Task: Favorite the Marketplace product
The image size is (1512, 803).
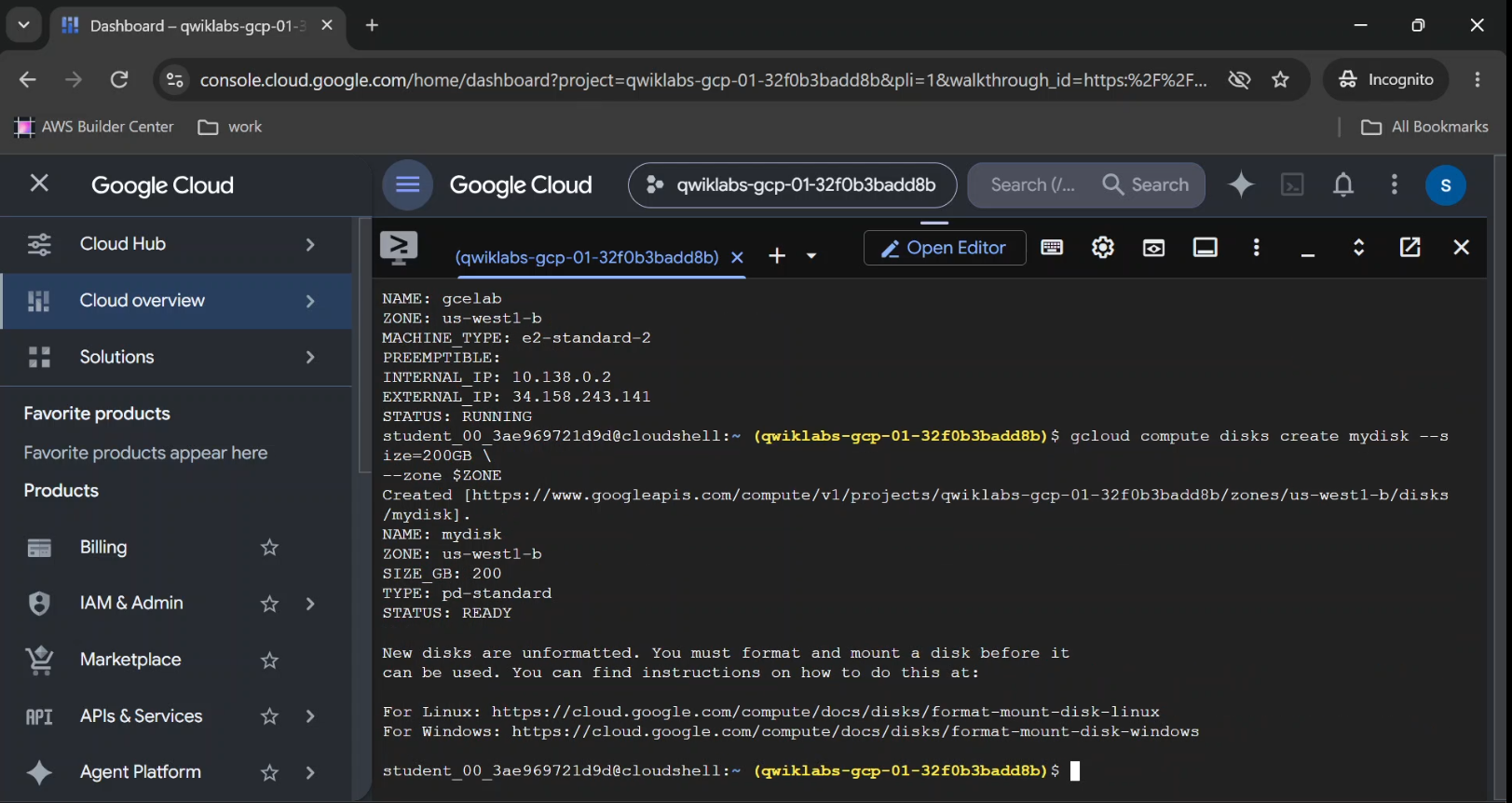Action: [269, 660]
